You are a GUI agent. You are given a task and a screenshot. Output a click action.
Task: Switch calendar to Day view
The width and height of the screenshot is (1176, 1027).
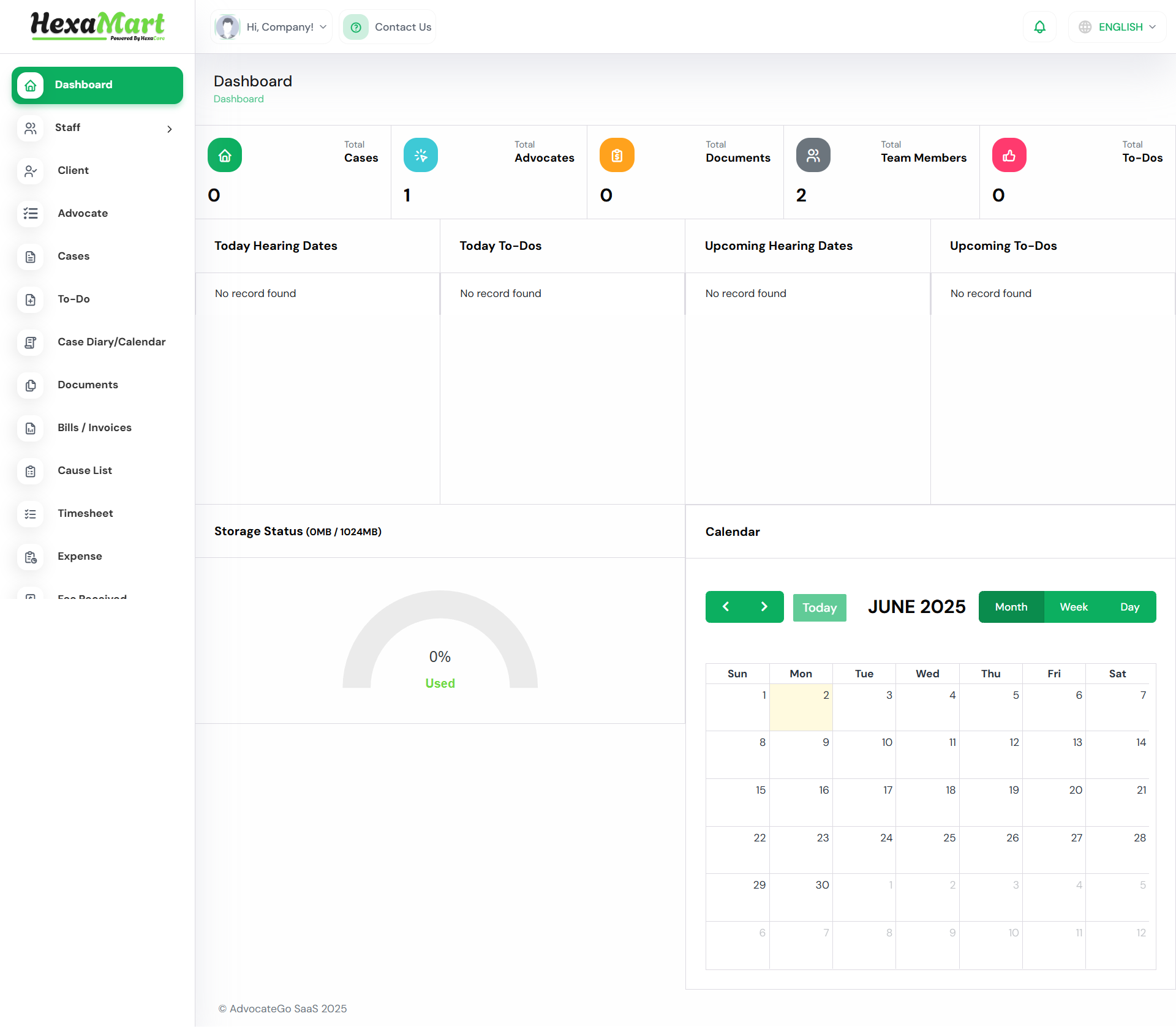(x=1129, y=607)
